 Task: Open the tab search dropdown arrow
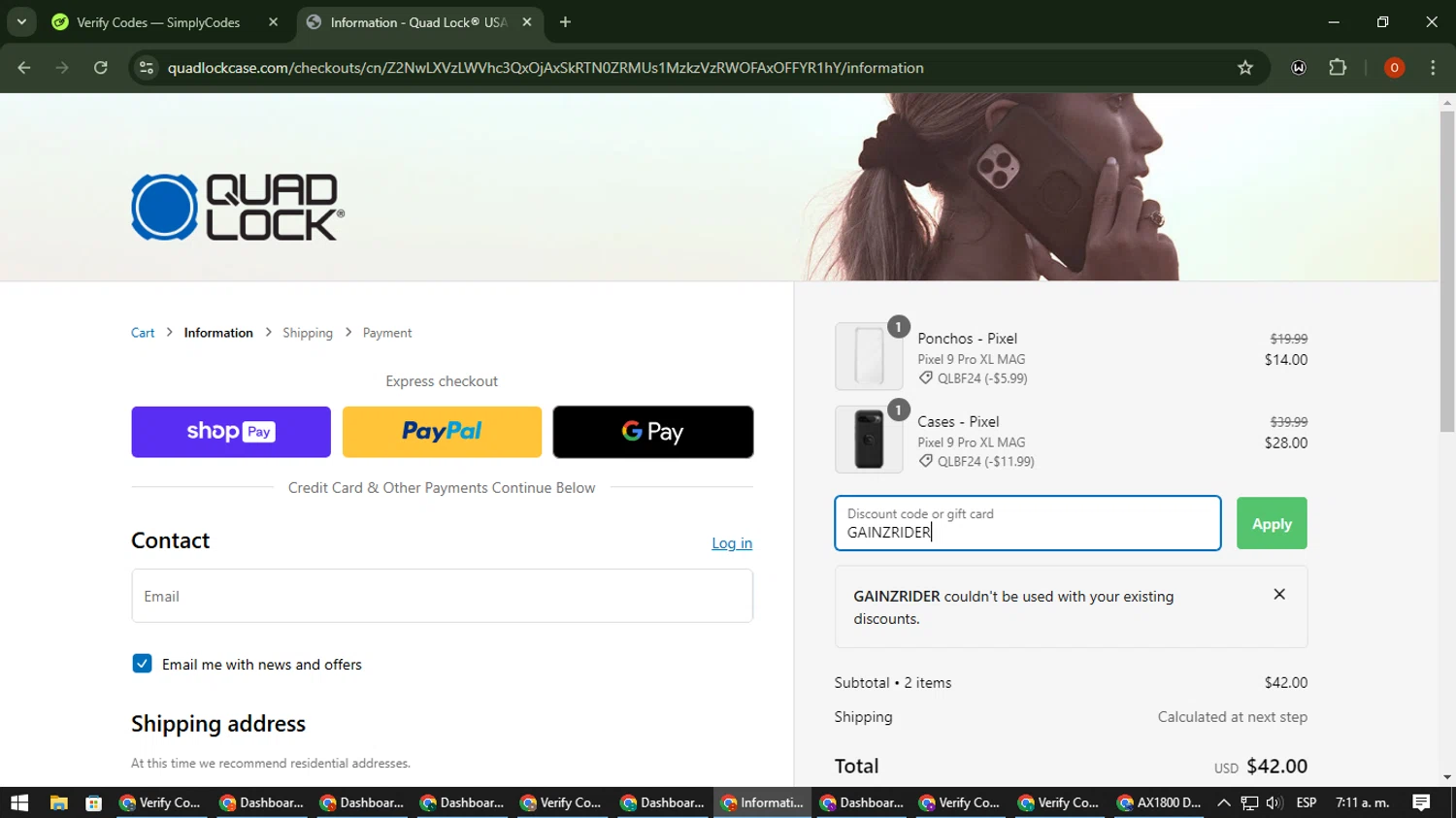point(21,22)
